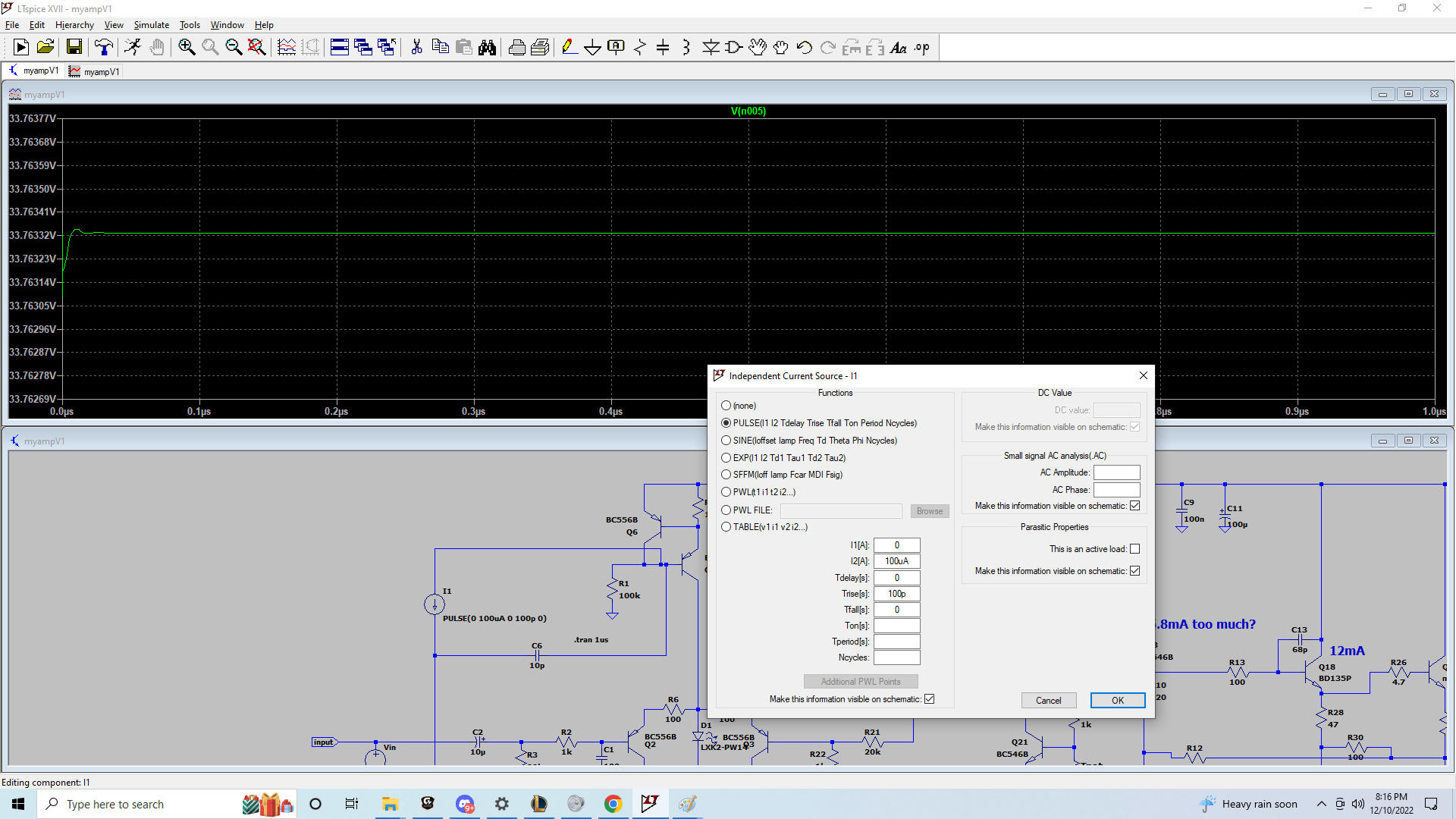The width and height of the screenshot is (1456, 819).
Task: Select the Cut scissors tool
Action: (416, 48)
